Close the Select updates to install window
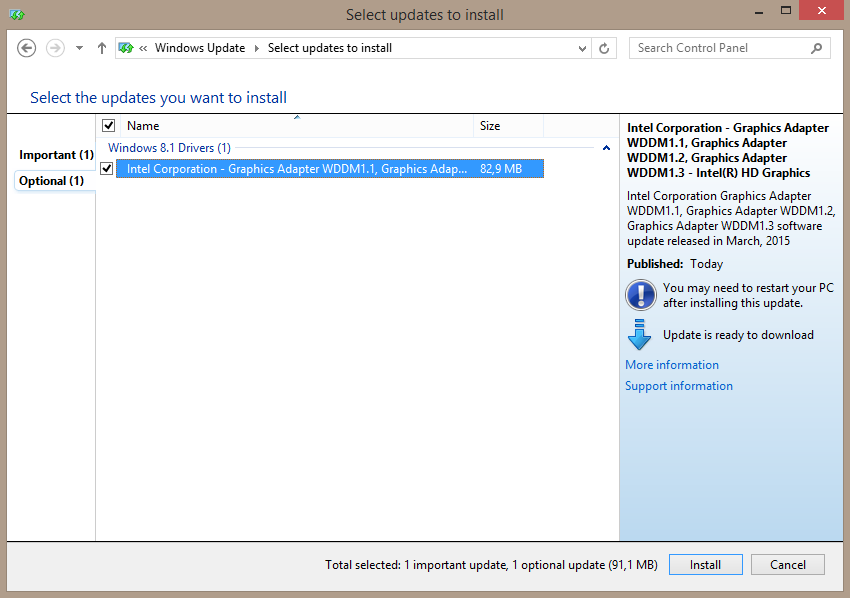The height and width of the screenshot is (598, 850). coord(821,11)
